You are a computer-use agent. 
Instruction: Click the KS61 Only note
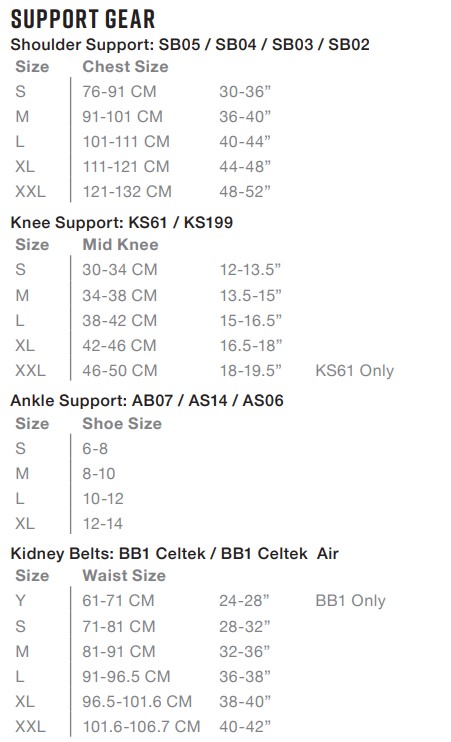point(354,371)
